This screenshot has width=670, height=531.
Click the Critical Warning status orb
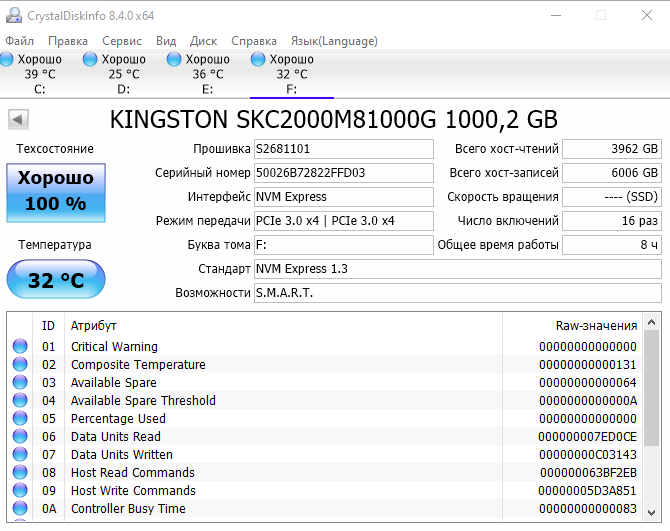click(x=20, y=347)
